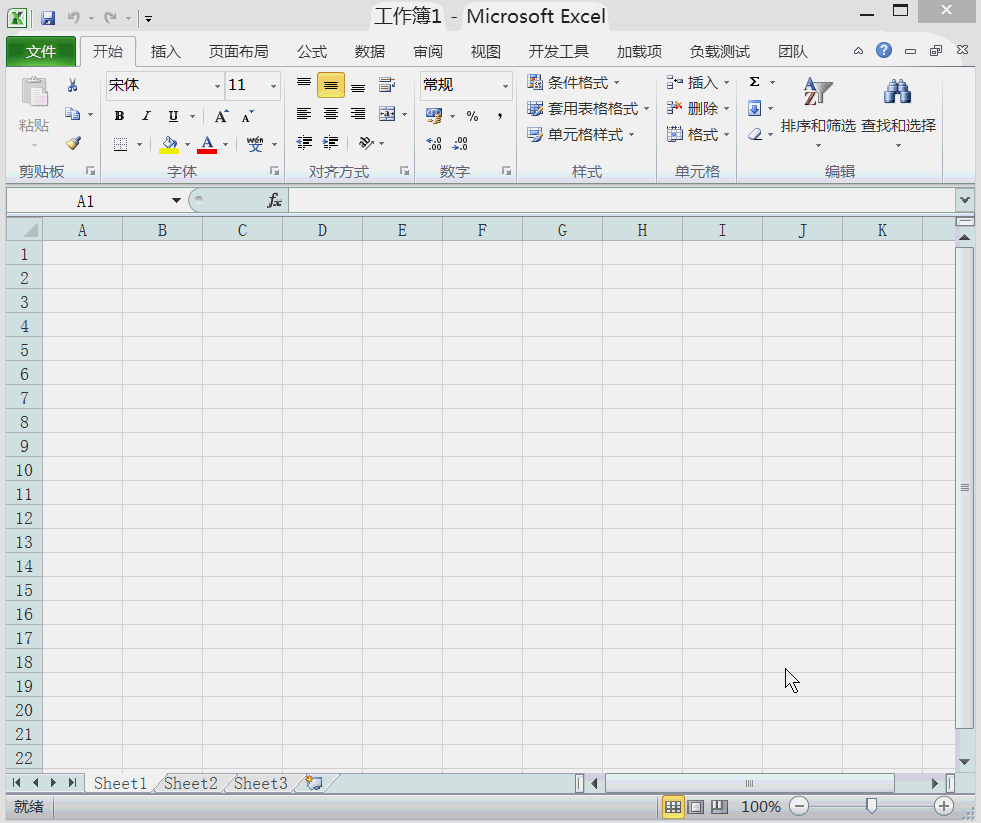Click the Clear eraser icon
Image resolution: width=981 pixels, height=823 pixels.
(755, 135)
